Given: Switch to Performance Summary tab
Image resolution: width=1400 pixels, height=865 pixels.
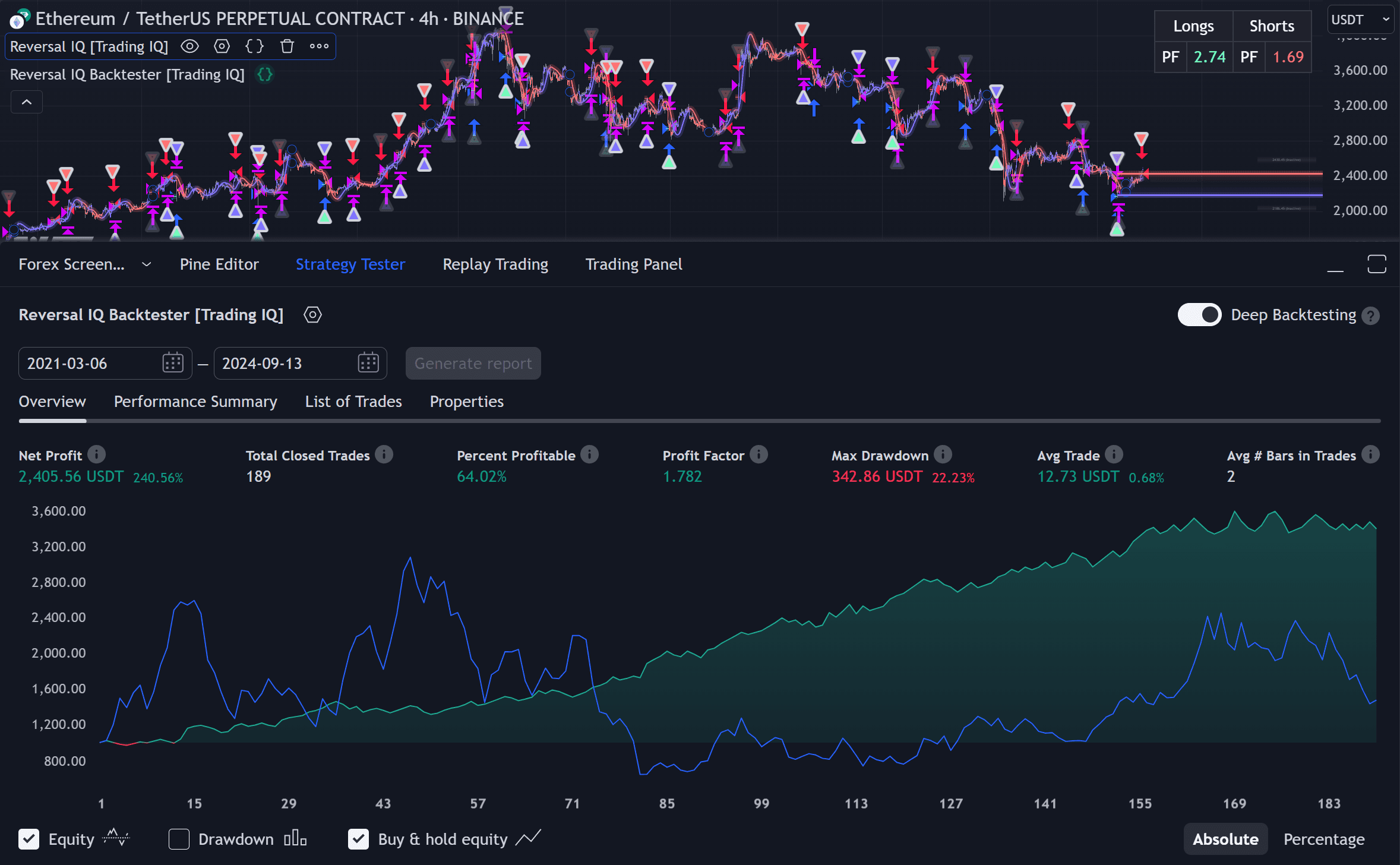Looking at the screenshot, I should 195,402.
